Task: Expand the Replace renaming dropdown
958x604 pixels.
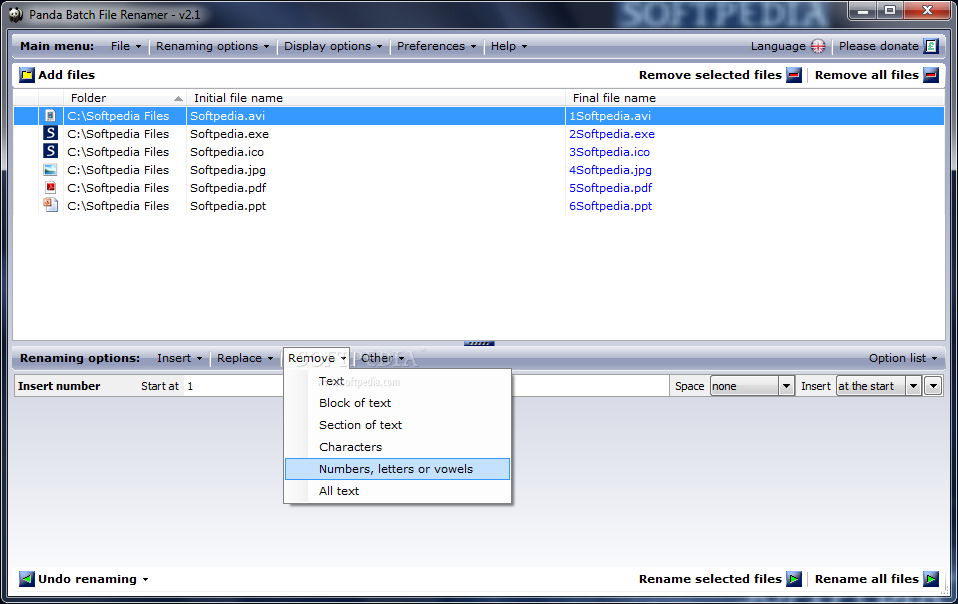Action: [245, 358]
